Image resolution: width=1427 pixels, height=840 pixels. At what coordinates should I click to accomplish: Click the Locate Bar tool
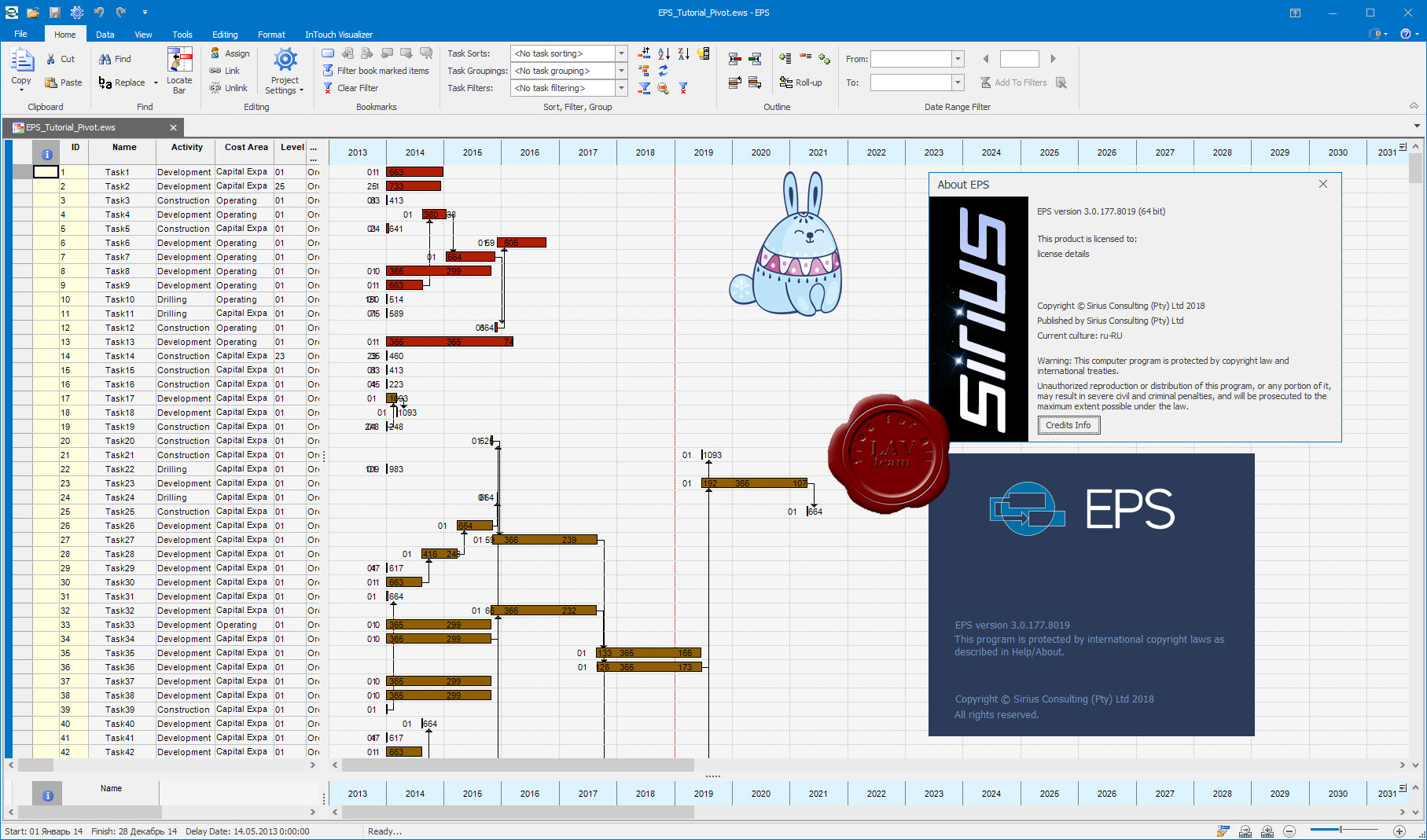click(x=179, y=71)
